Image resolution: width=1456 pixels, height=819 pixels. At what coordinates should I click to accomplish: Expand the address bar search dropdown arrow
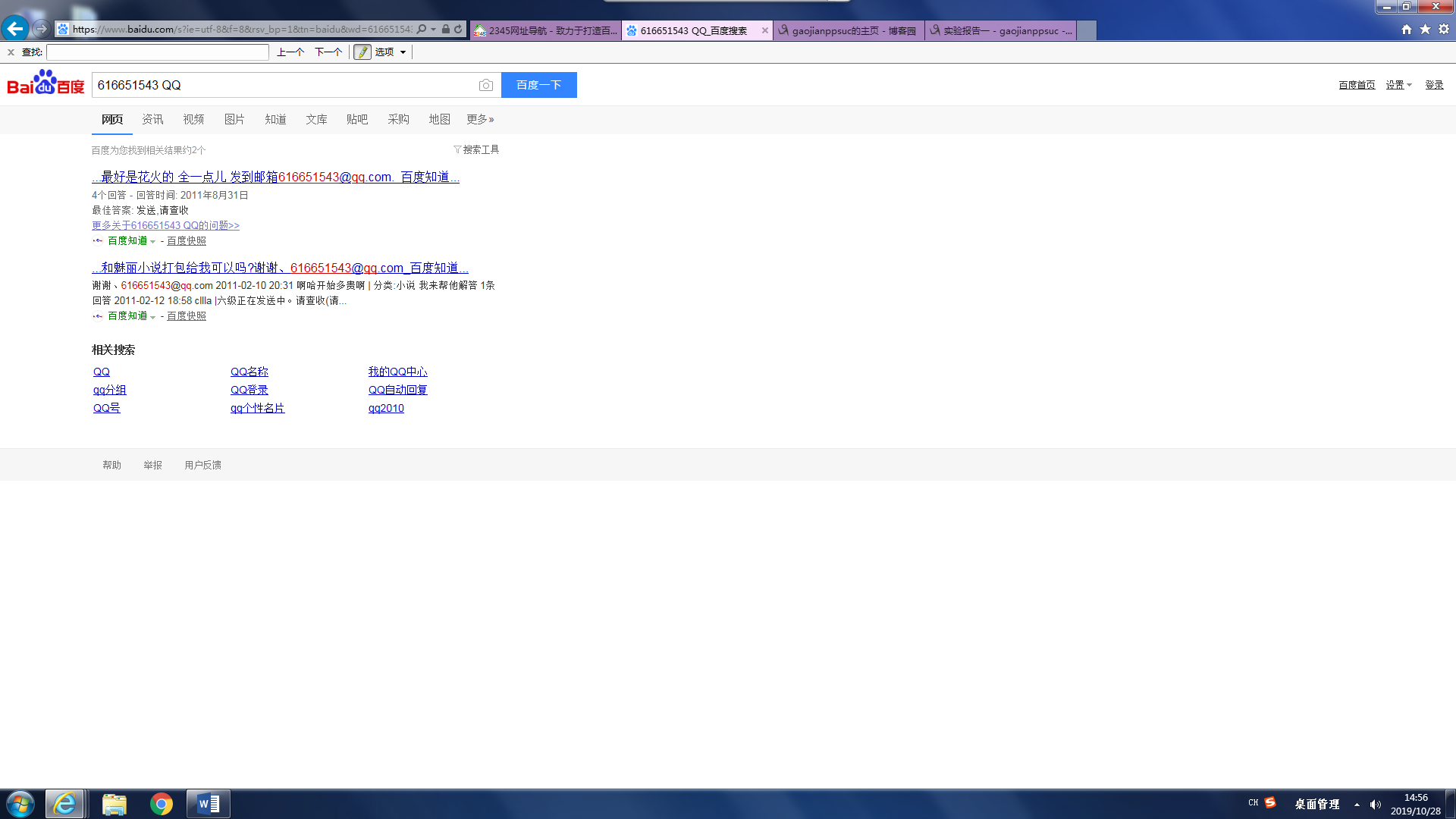(x=433, y=30)
